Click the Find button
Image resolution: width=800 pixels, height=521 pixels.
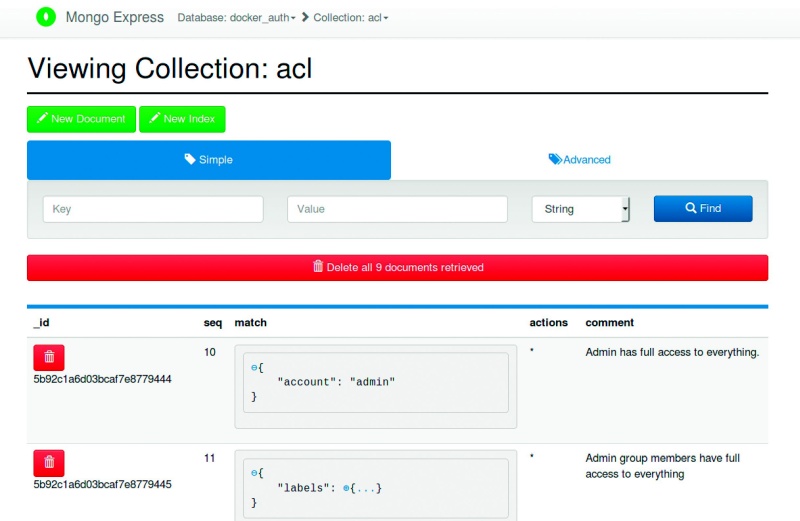tap(703, 208)
